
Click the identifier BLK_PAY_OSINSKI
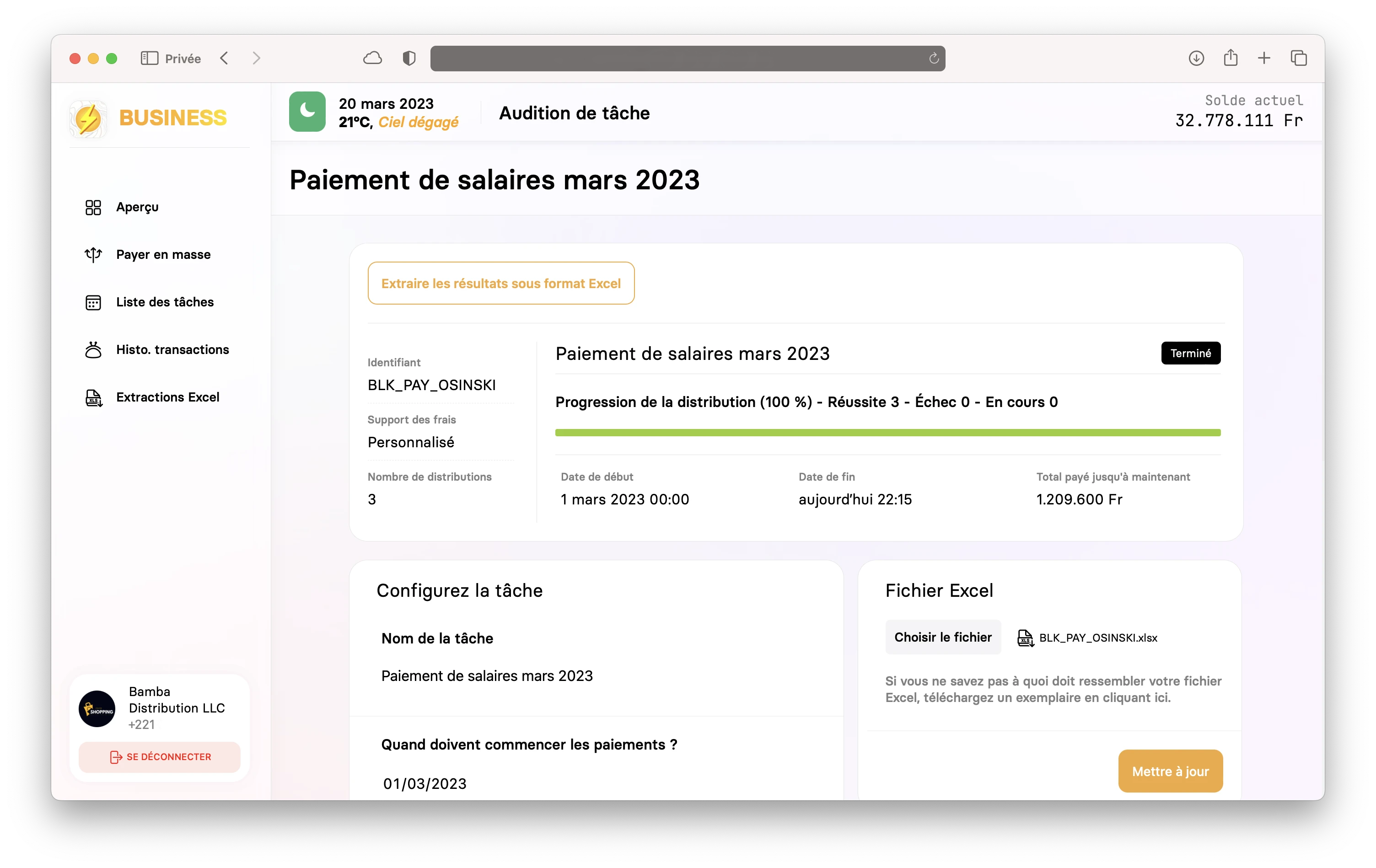pos(431,385)
